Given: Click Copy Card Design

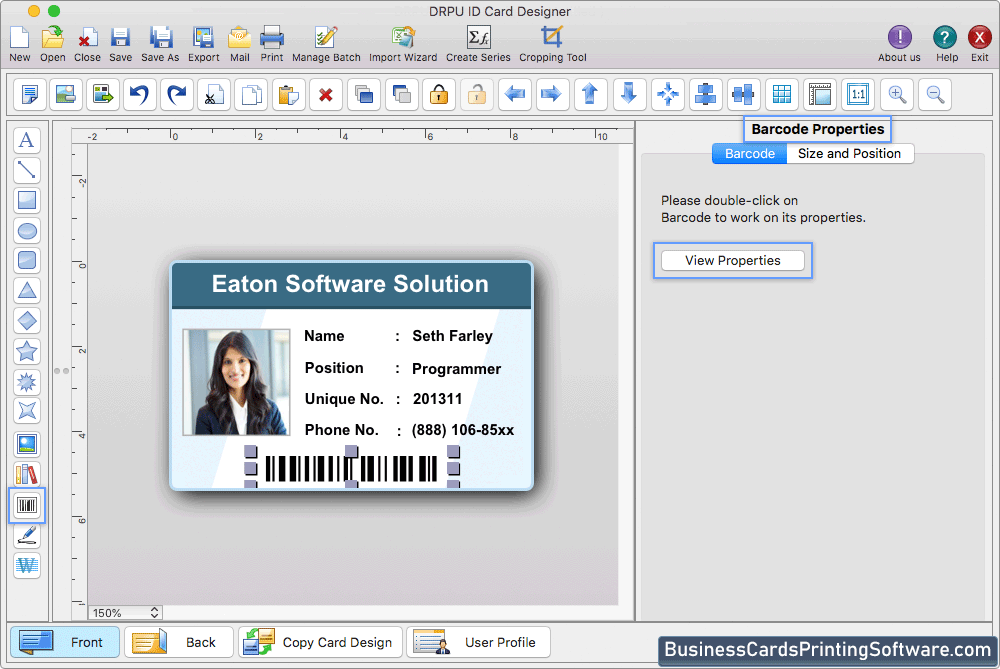Looking at the screenshot, I should tap(321, 642).
